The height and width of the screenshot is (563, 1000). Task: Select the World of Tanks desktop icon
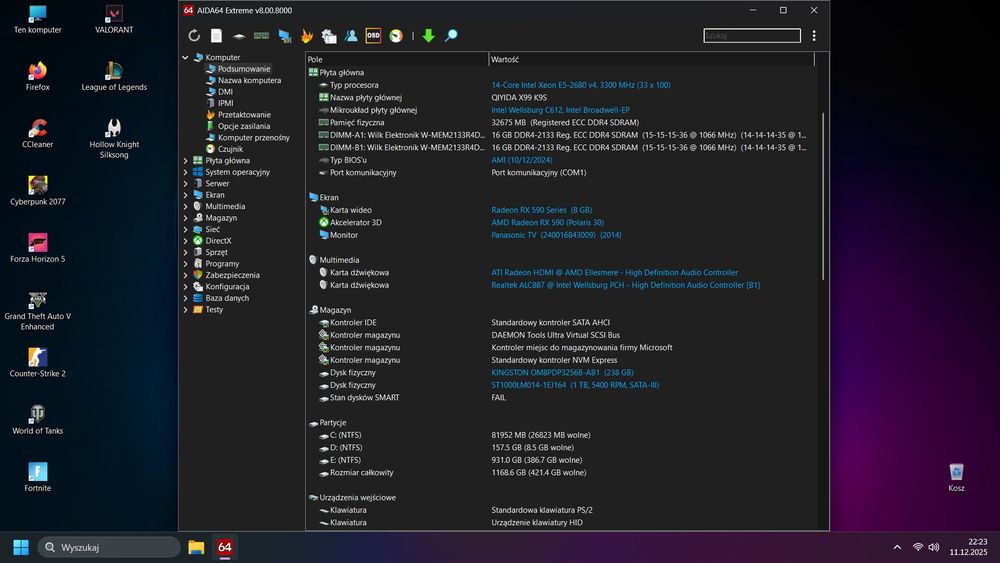pos(38,420)
